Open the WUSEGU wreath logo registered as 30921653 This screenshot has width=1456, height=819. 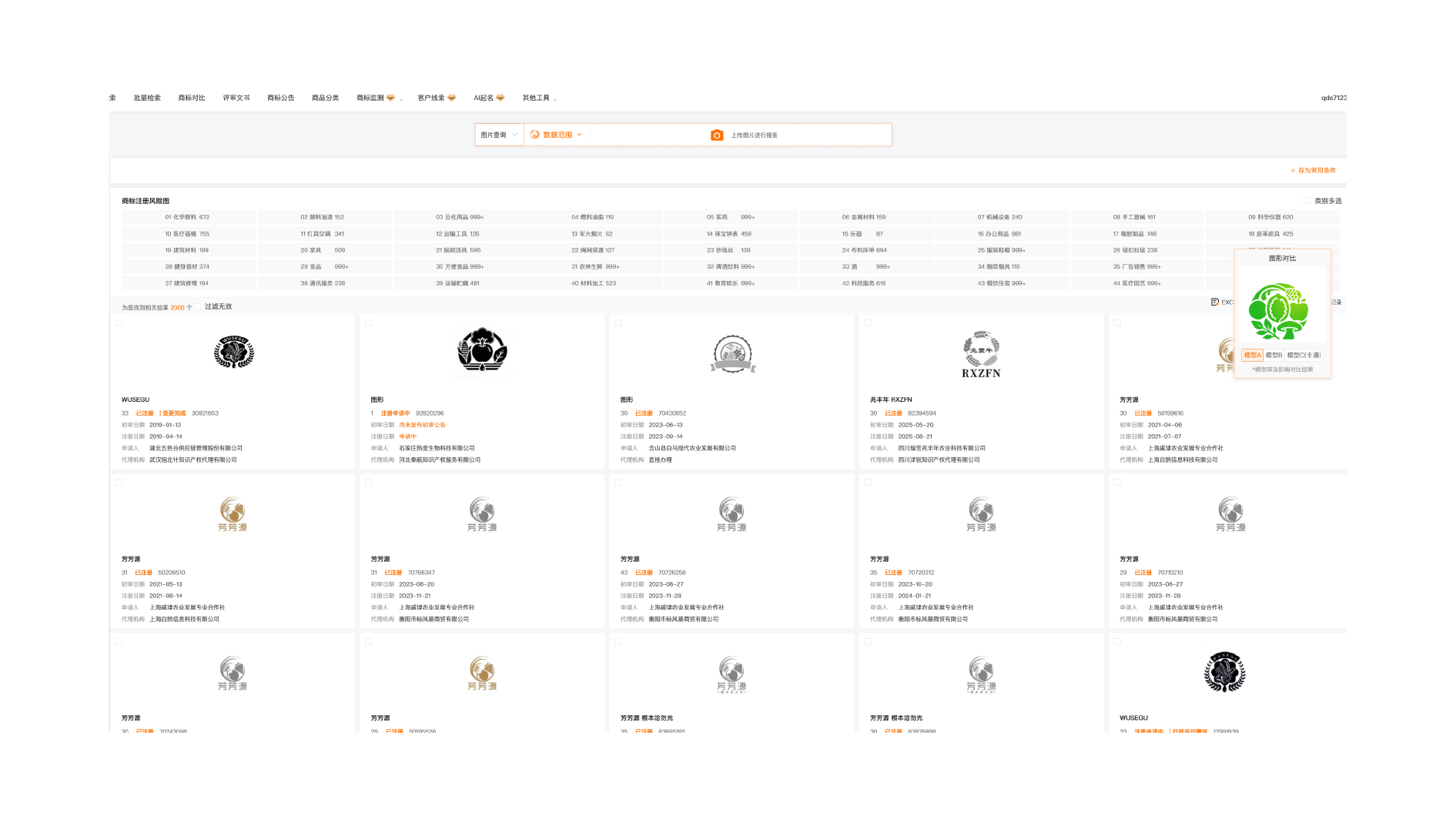pos(233,353)
